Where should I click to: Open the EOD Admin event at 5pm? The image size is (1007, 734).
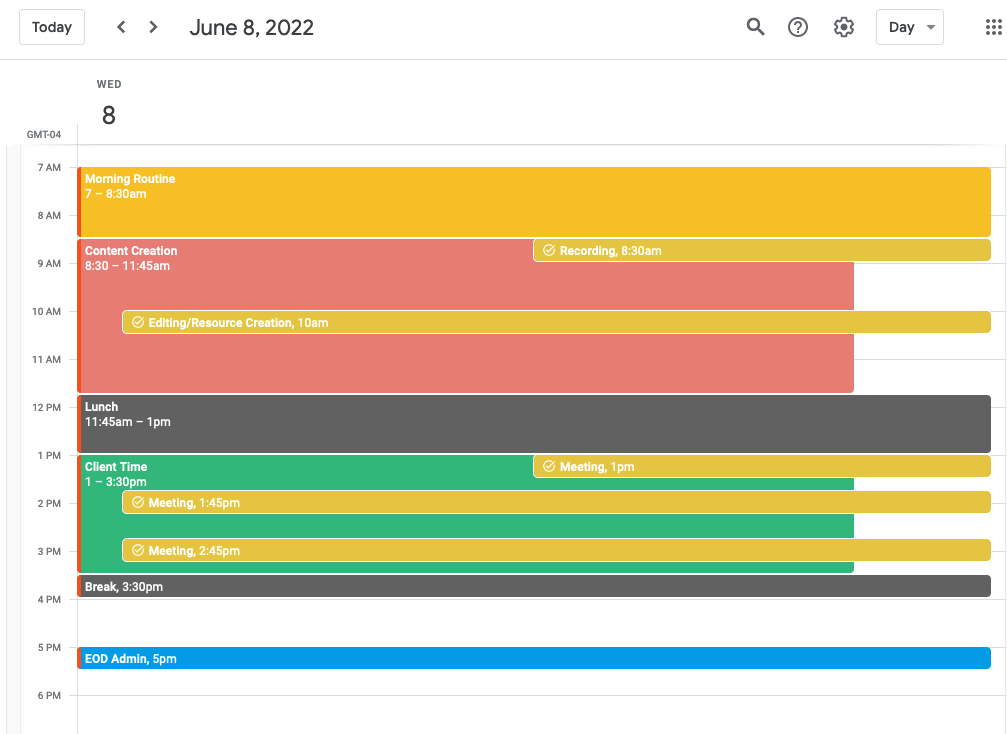pyautogui.click(x=400, y=658)
